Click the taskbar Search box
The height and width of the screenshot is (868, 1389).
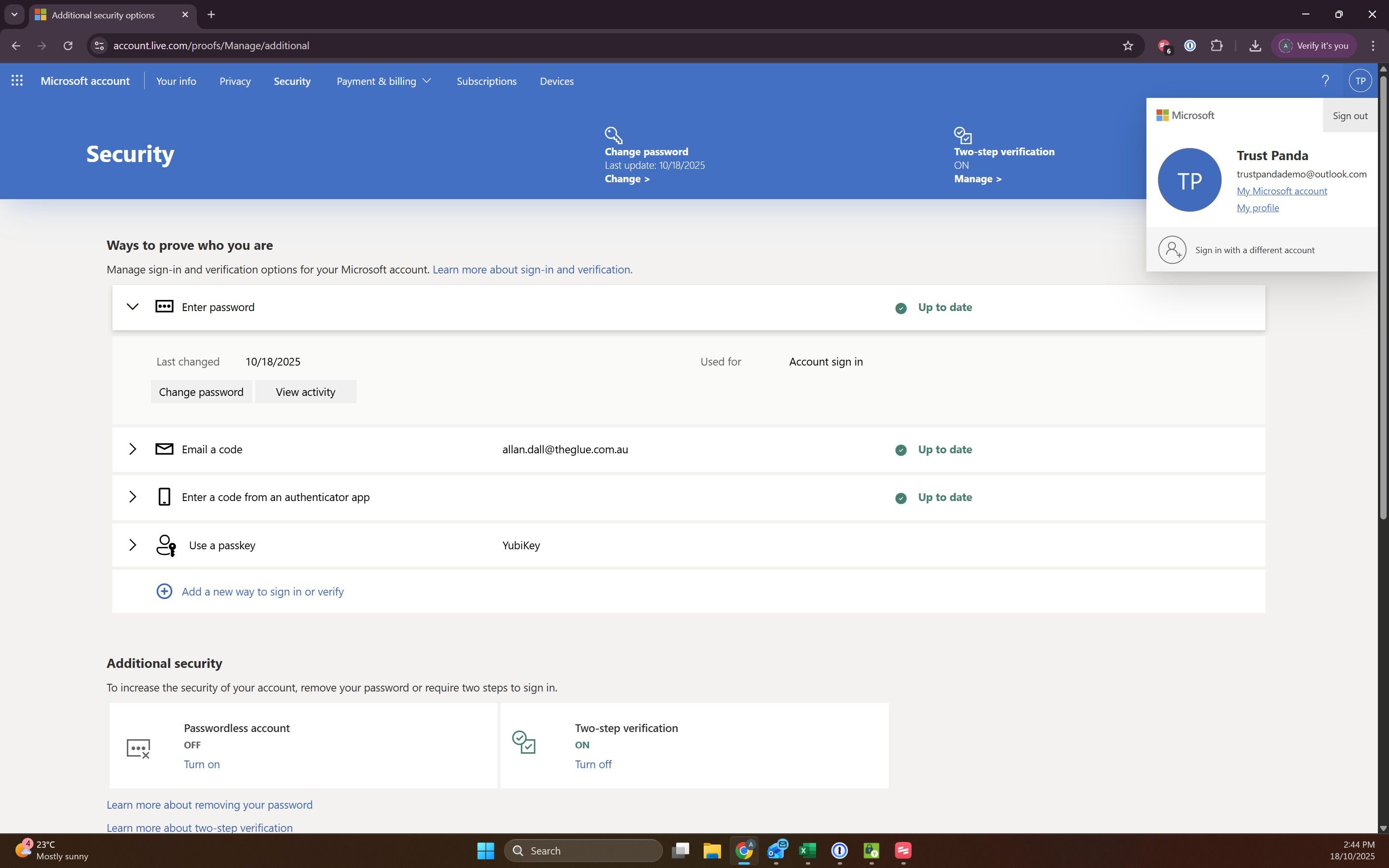(x=583, y=850)
